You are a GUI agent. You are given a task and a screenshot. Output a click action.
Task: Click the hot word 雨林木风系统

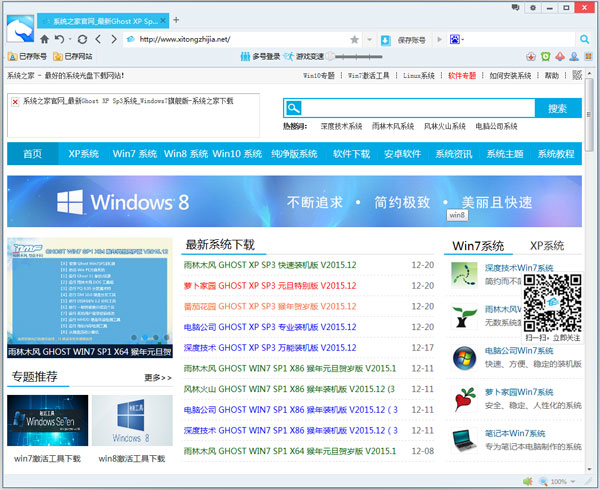click(x=393, y=126)
